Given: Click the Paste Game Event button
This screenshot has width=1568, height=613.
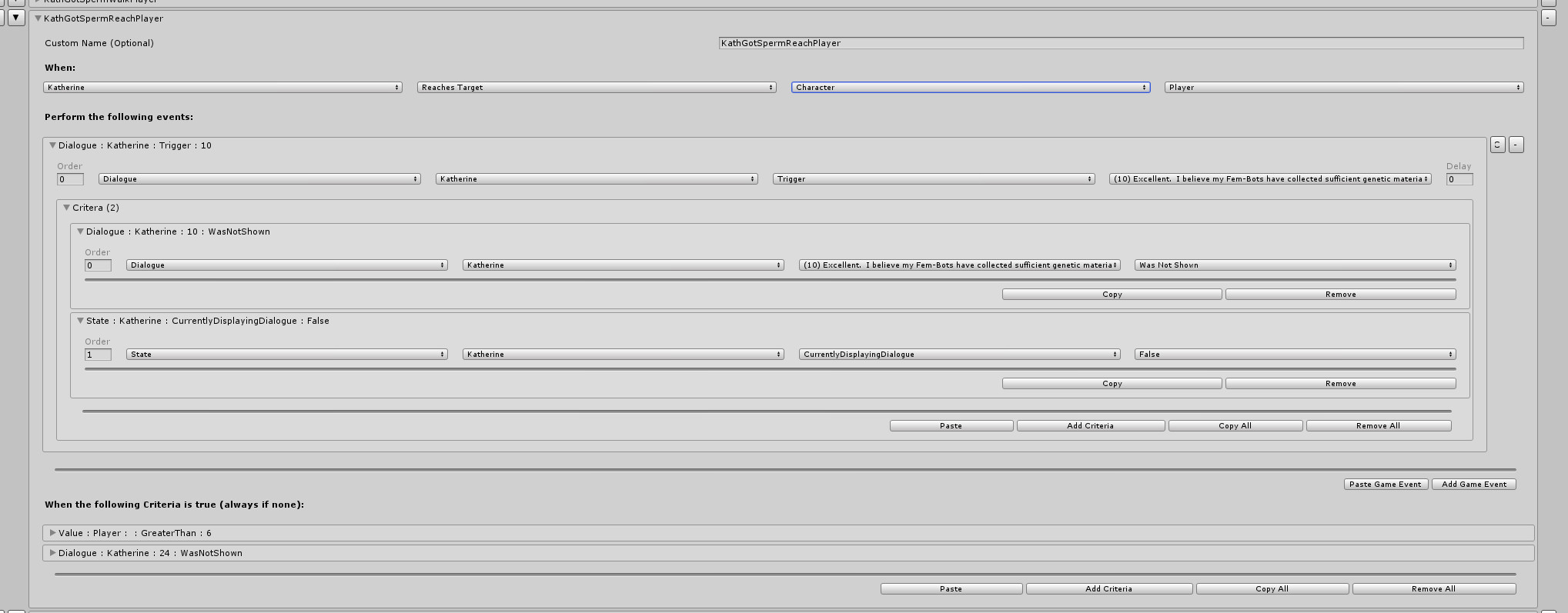Looking at the screenshot, I should [x=1386, y=485].
